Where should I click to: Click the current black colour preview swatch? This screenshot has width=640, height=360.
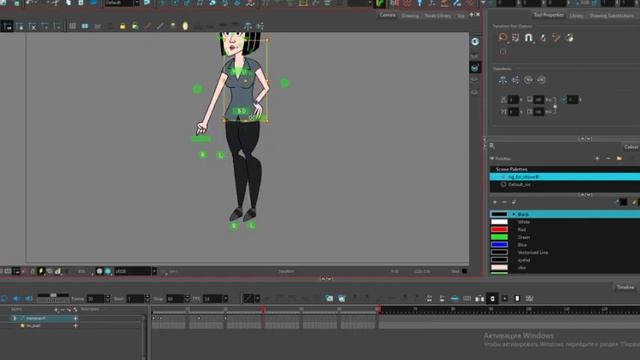(624, 202)
